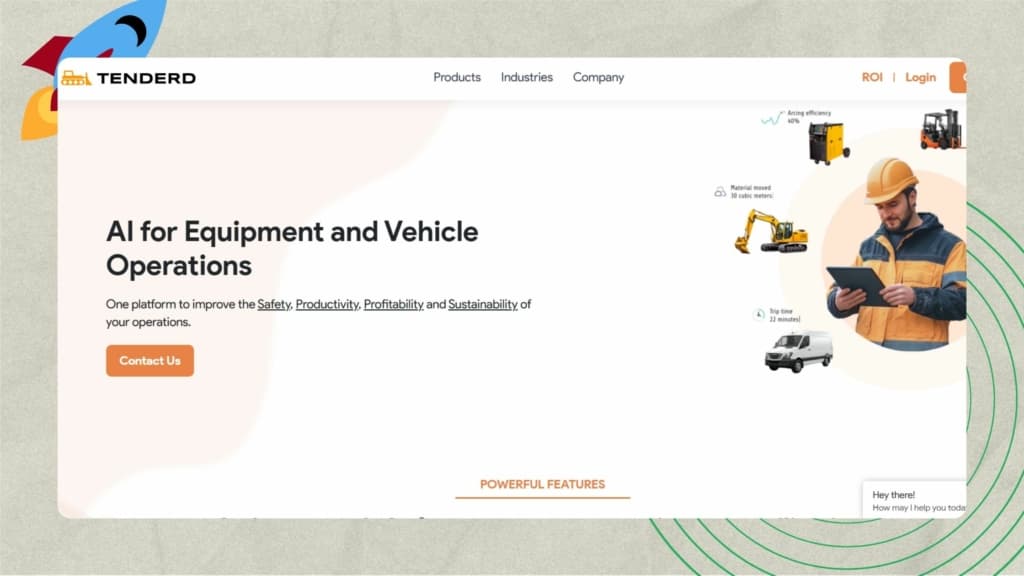The height and width of the screenshot is (576, 1024).
Task: Click the trip time clock icon
Action: pyautogui.click(x=759, y=315)
